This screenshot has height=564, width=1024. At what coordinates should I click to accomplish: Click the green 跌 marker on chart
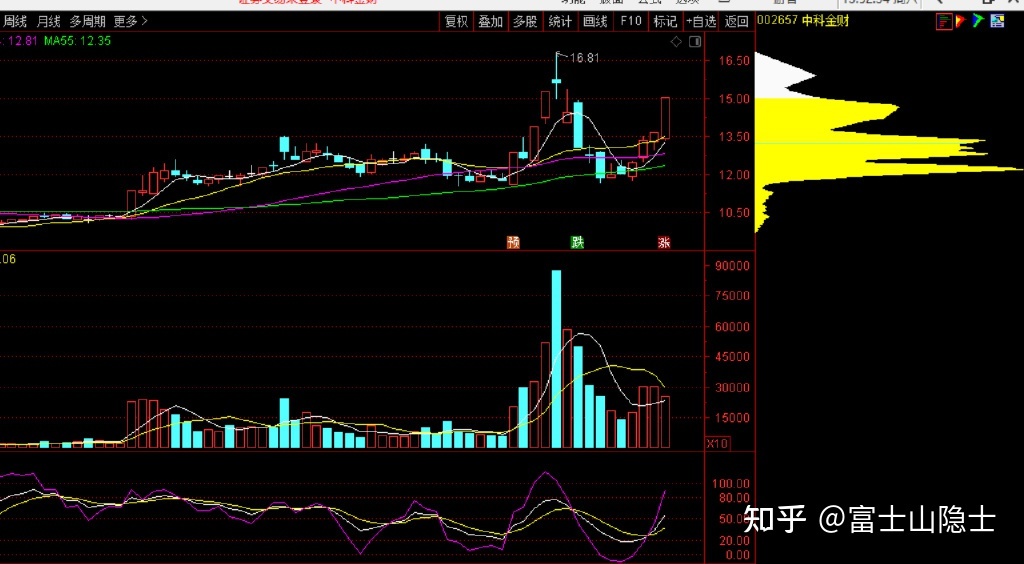[x=577, y=242]
